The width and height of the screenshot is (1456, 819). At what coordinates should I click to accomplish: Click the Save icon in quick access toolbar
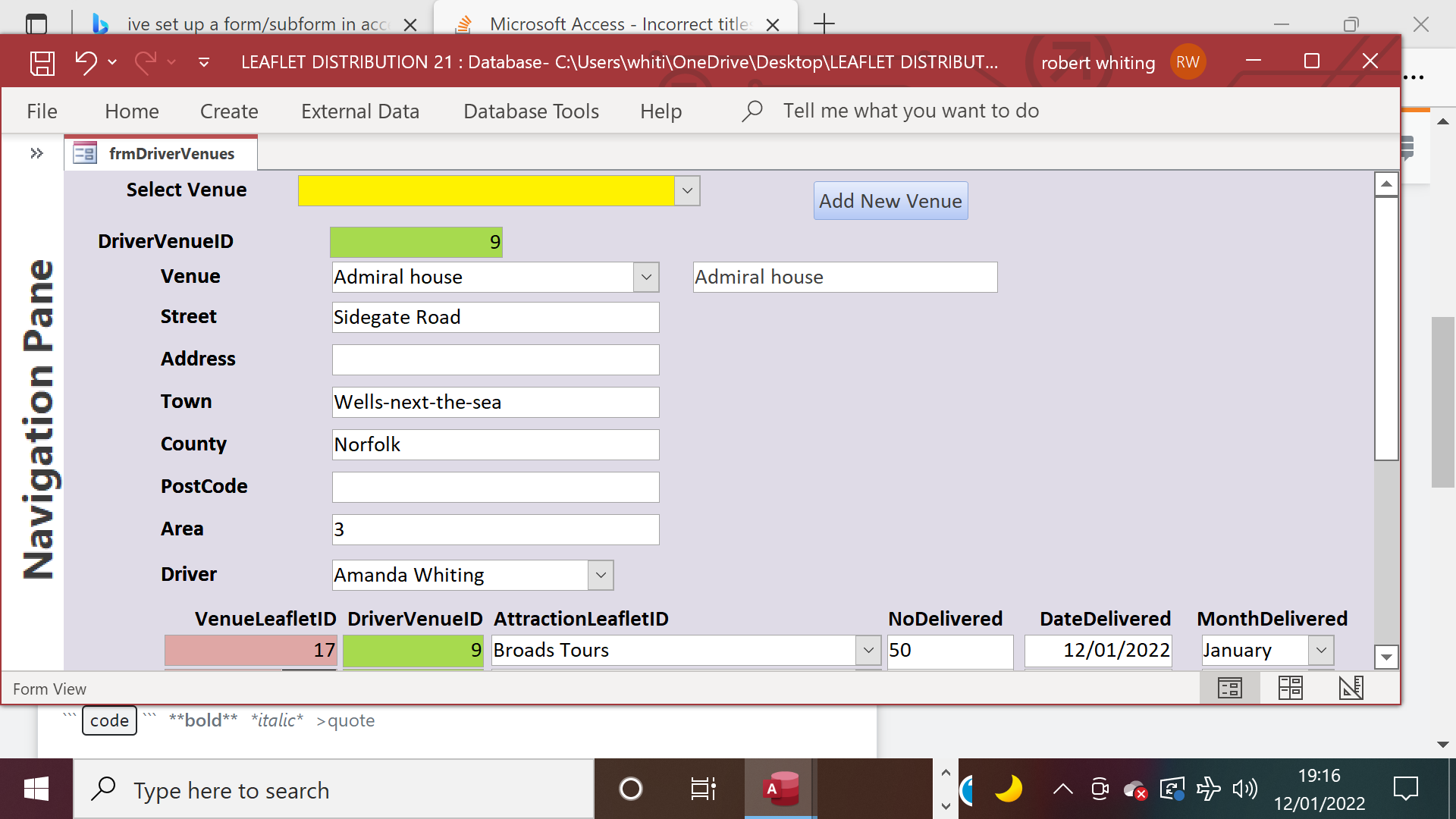pyautogui.click(x=42, y=62)
